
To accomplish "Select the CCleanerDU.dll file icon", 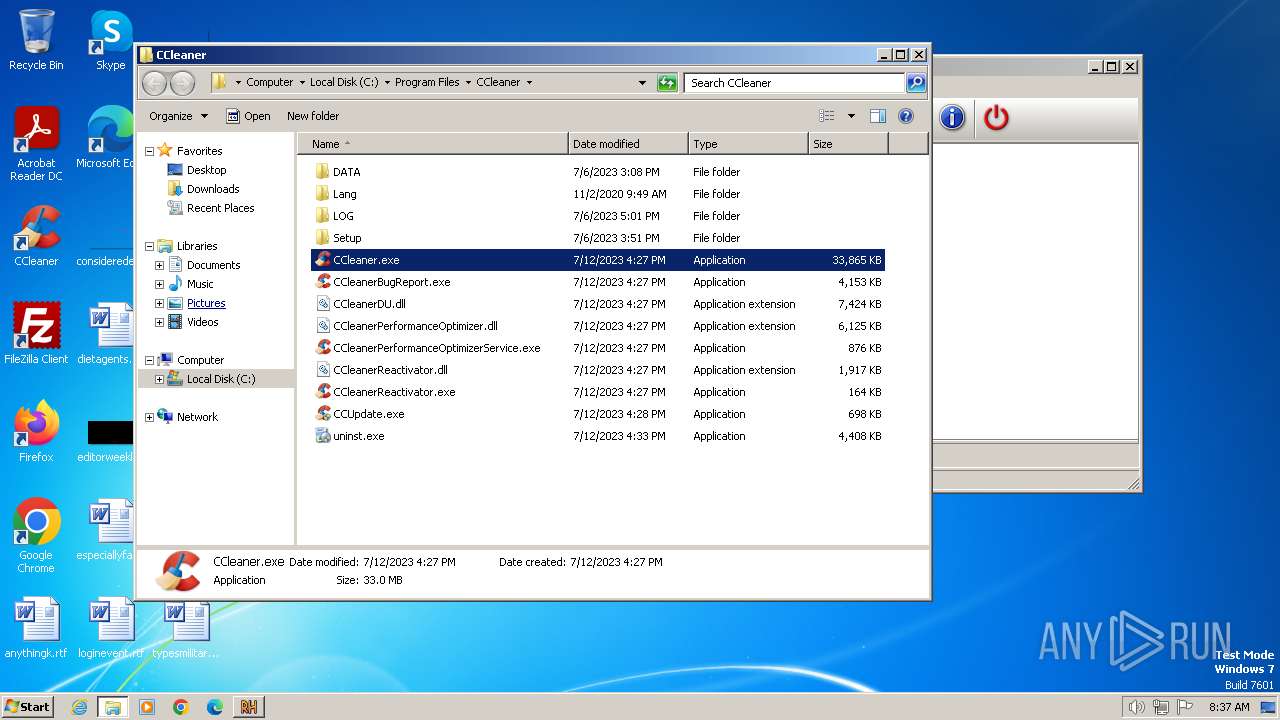I will pyautogui.click(x=322, y=304).
